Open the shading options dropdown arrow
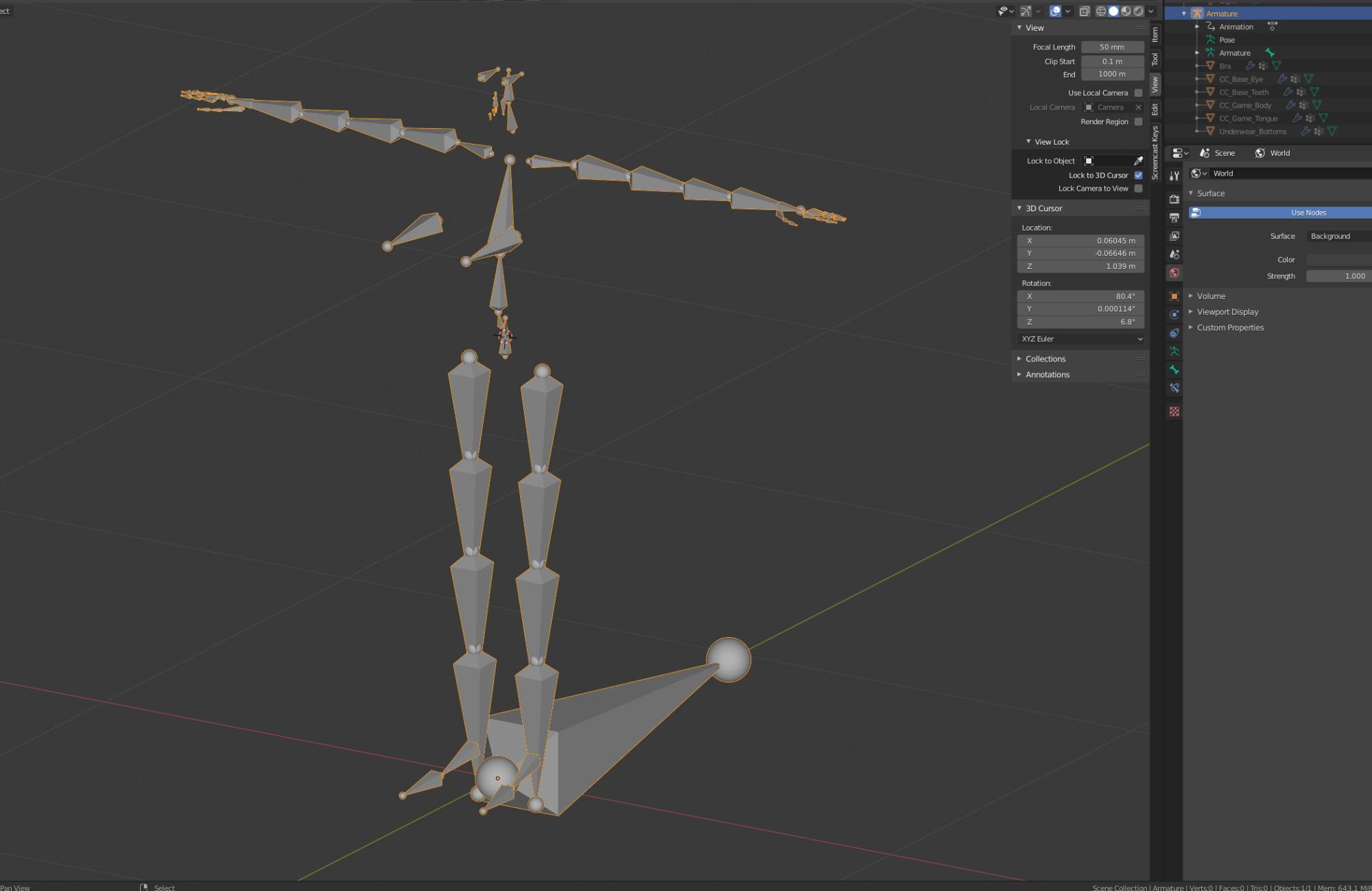This screenshot has width=1372, height=891. click(1151, 11)
